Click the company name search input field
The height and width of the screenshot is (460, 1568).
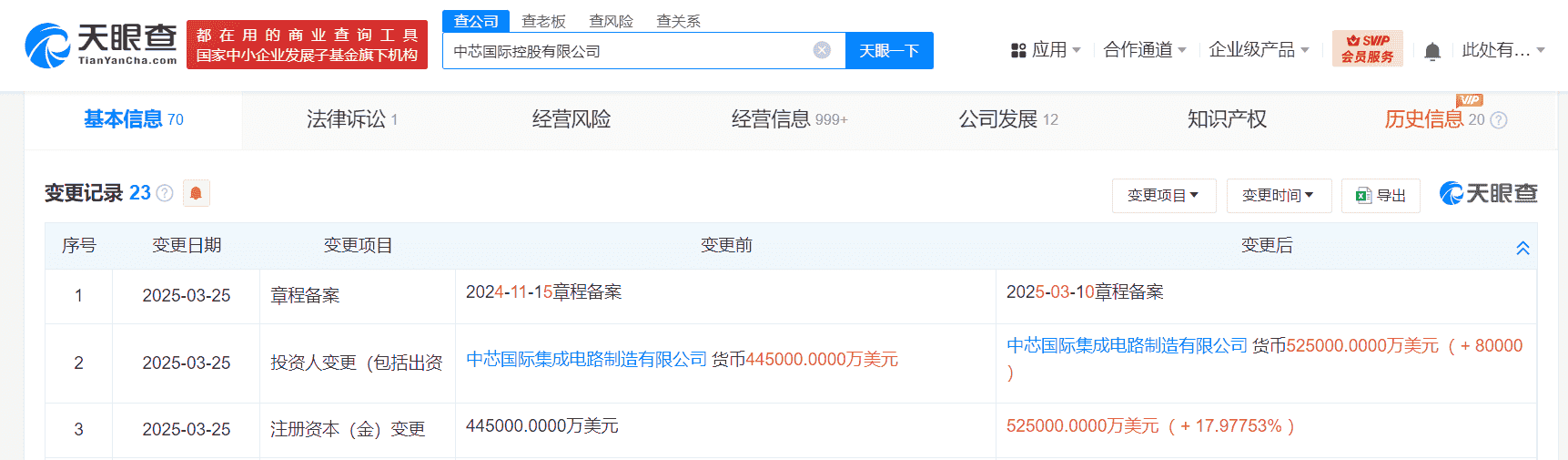pos(628,51)
